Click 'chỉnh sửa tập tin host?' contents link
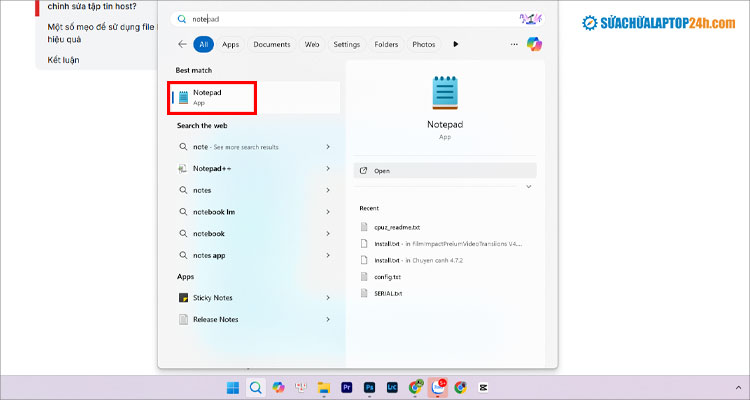The width and height of the screenshot is (750, 400). coord(92,7)
